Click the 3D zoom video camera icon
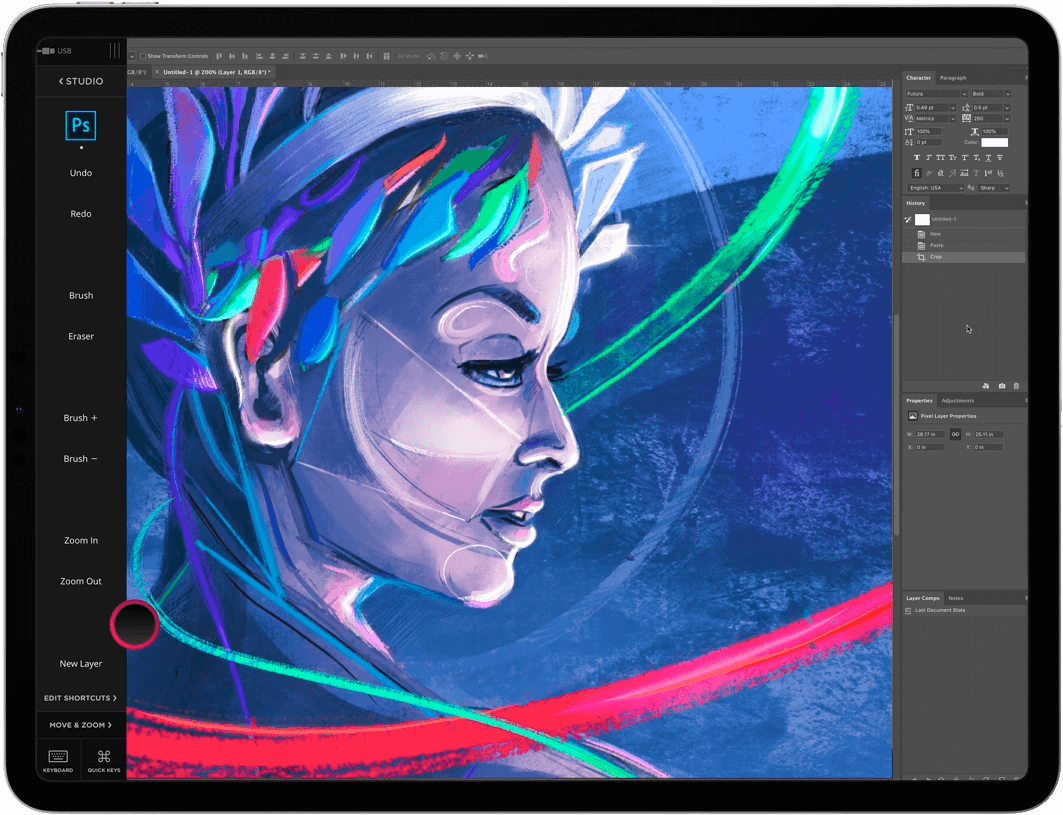1063x815 pixels. [483, 56]
